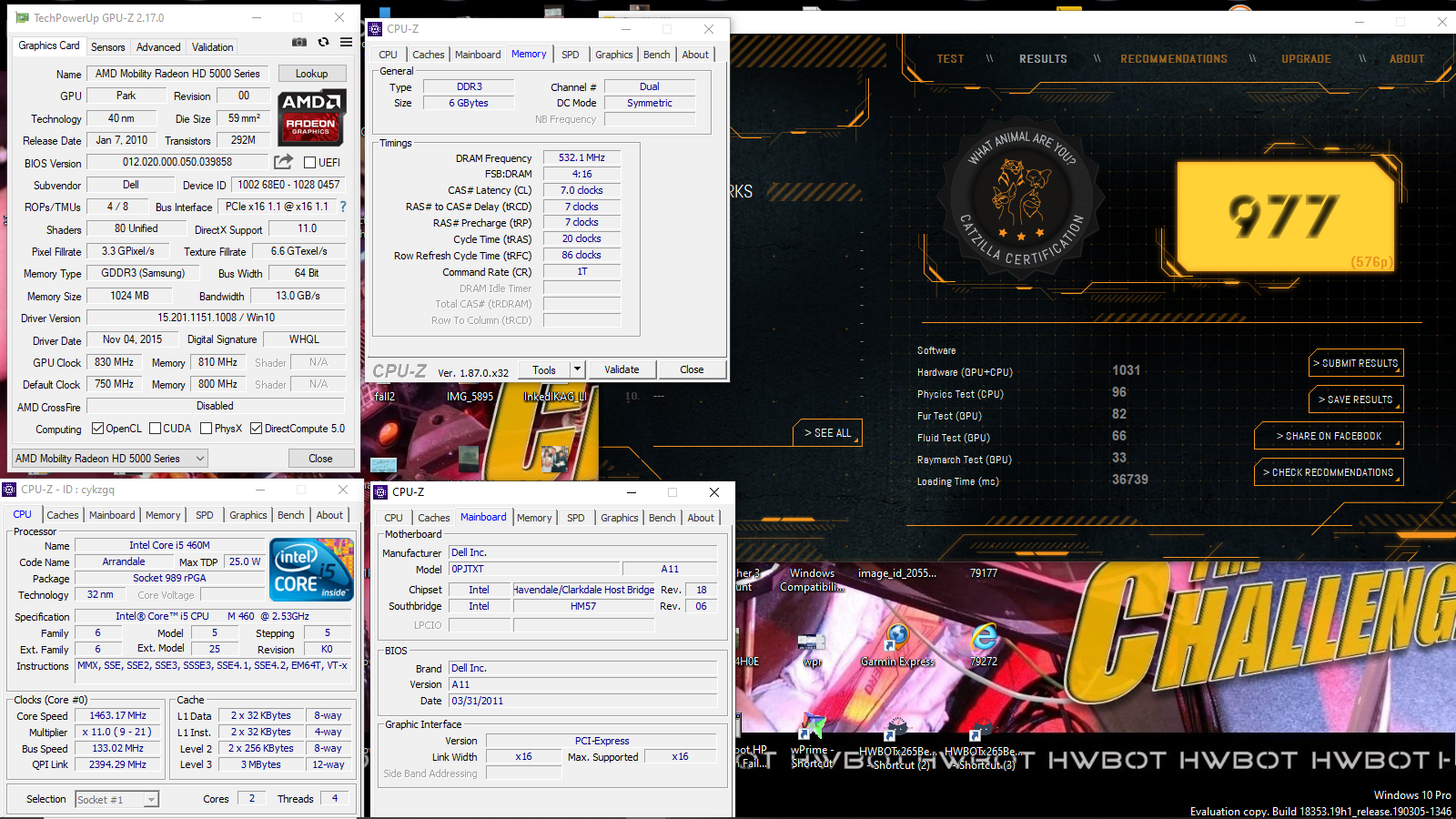Click the Loading Time value 36739
Viewport: 1456px width, 819px height.
point(1130,480)
